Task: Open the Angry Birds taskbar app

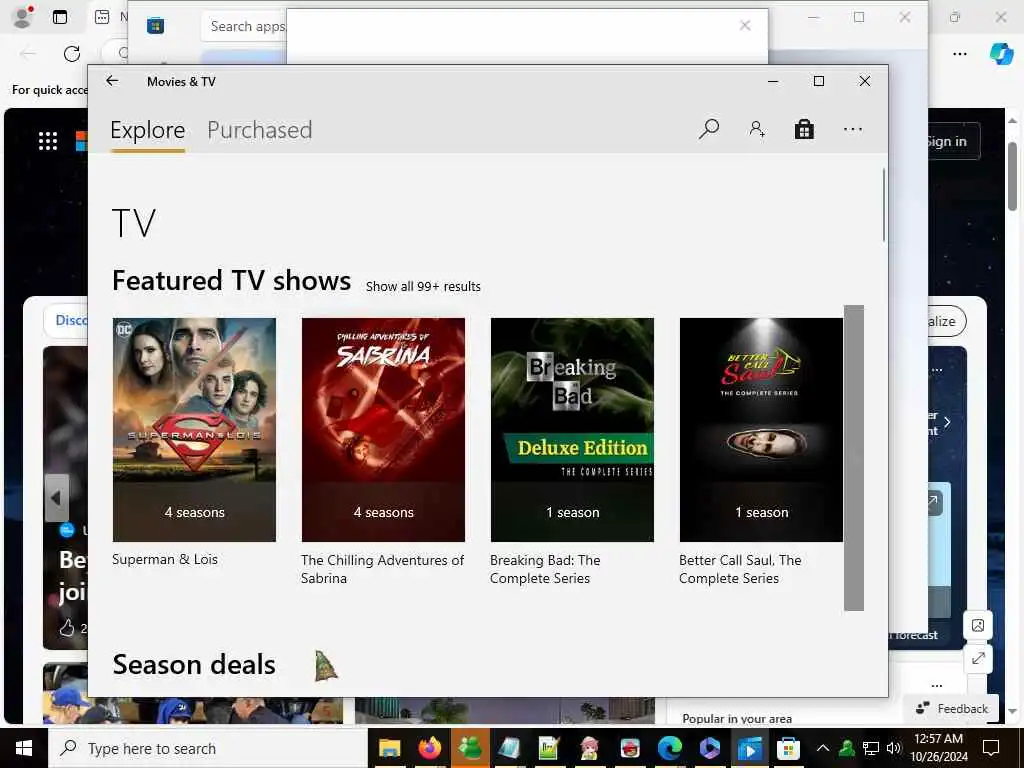Action: point(629,748)
